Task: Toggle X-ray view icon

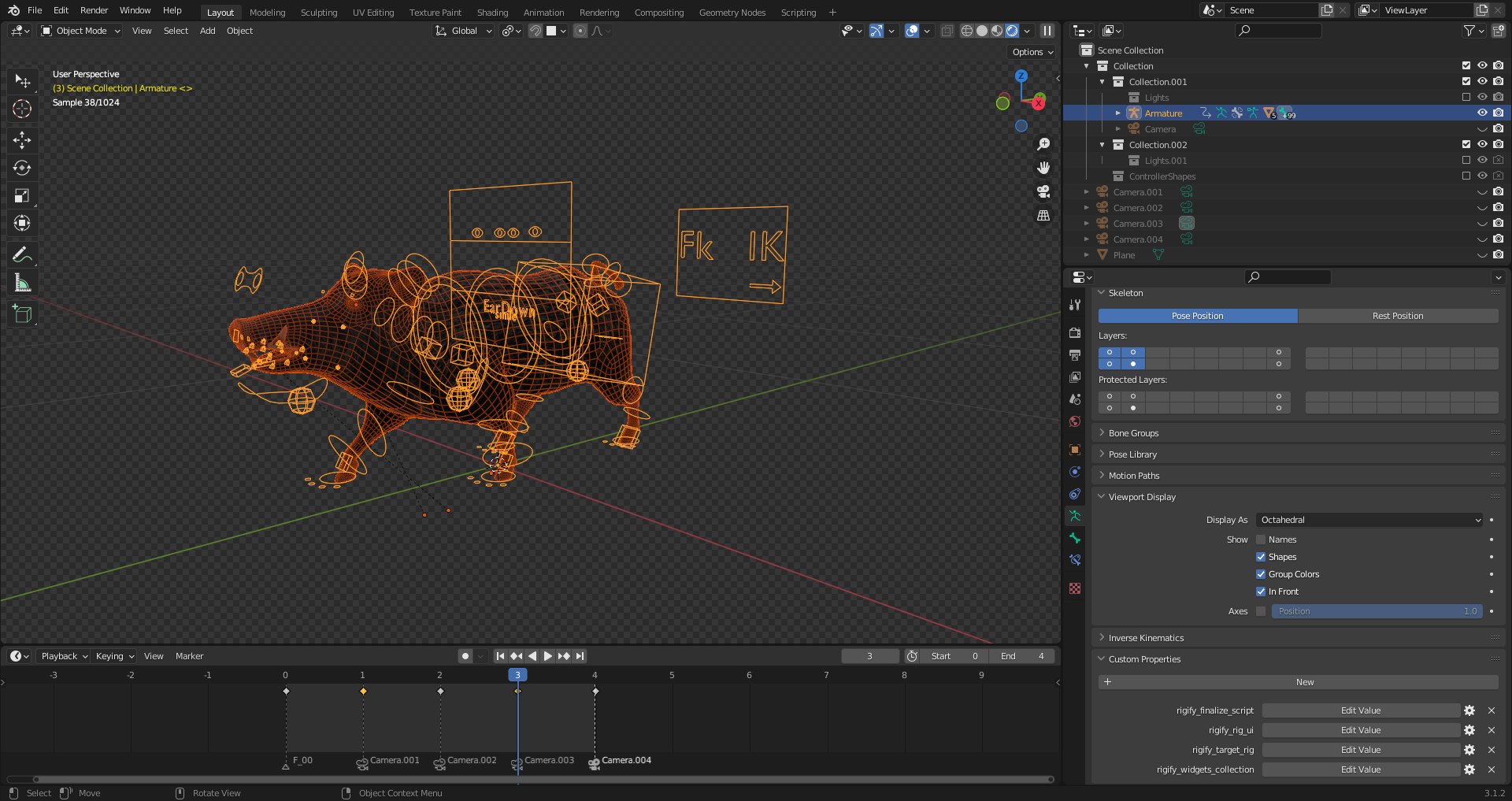Action: 947,31
